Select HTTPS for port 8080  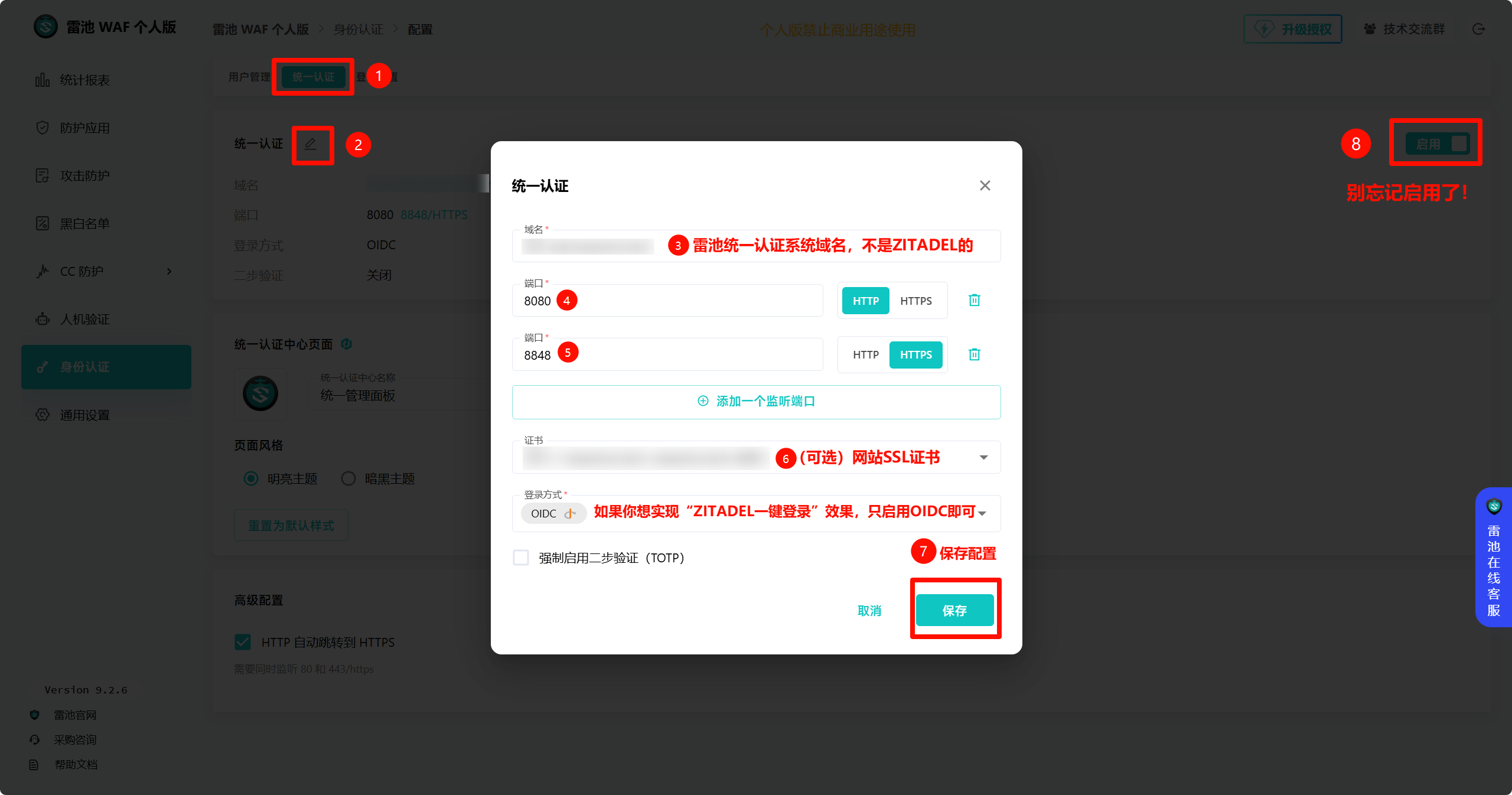pyautogui.click(x=915, y=301)
